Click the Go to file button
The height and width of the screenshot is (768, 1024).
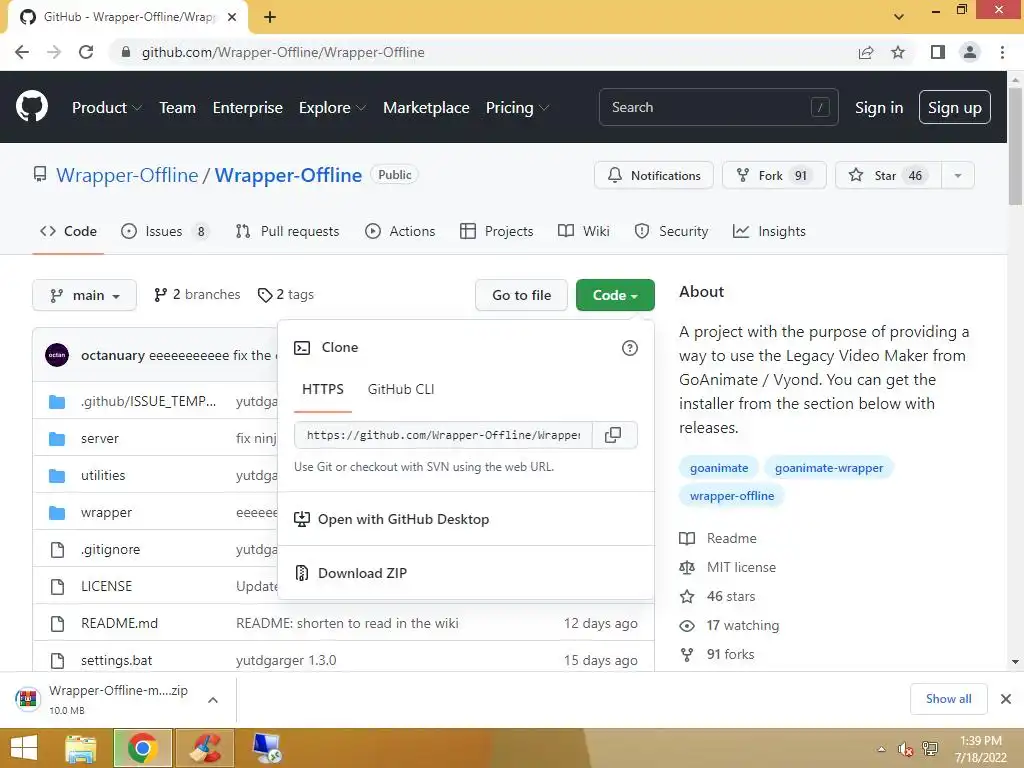(521, 295)
